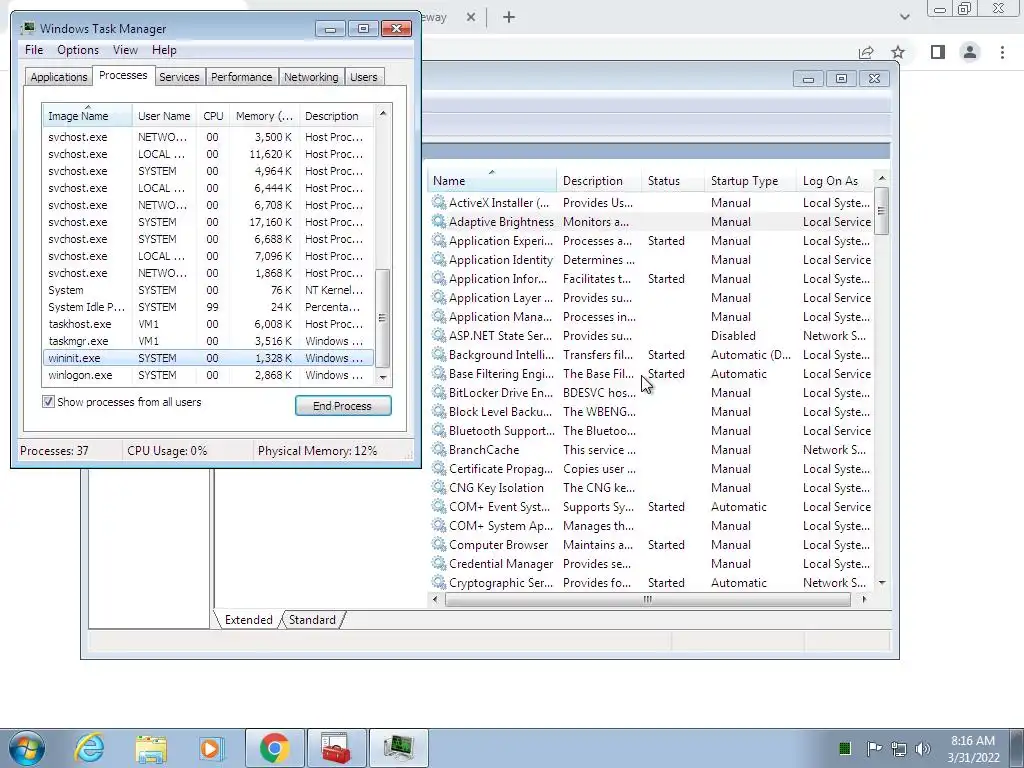Open Chrome tab search dropdown arrow

point(904,17)
